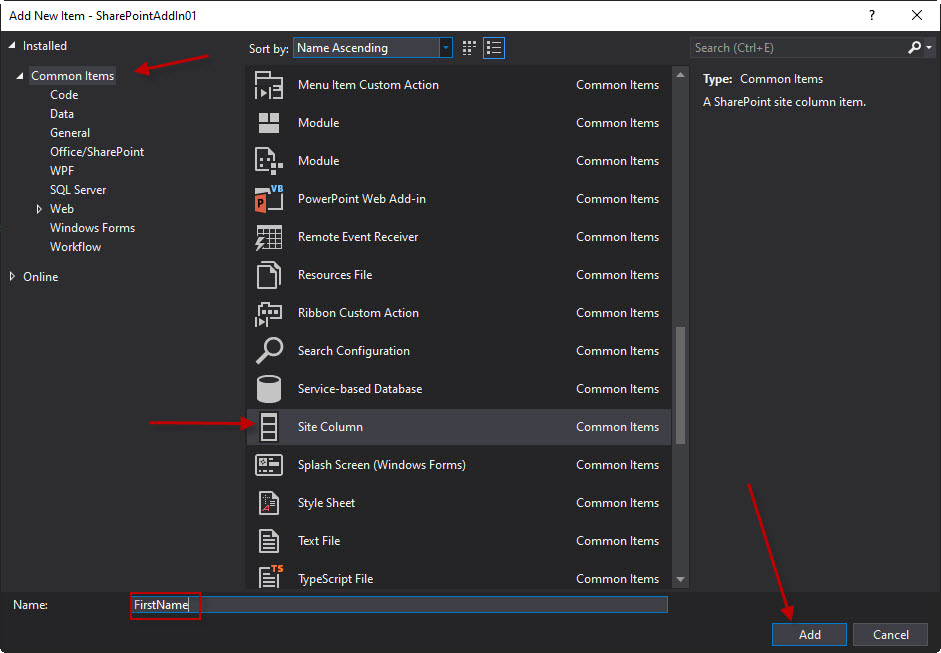Select the Code category

[64, 95]
